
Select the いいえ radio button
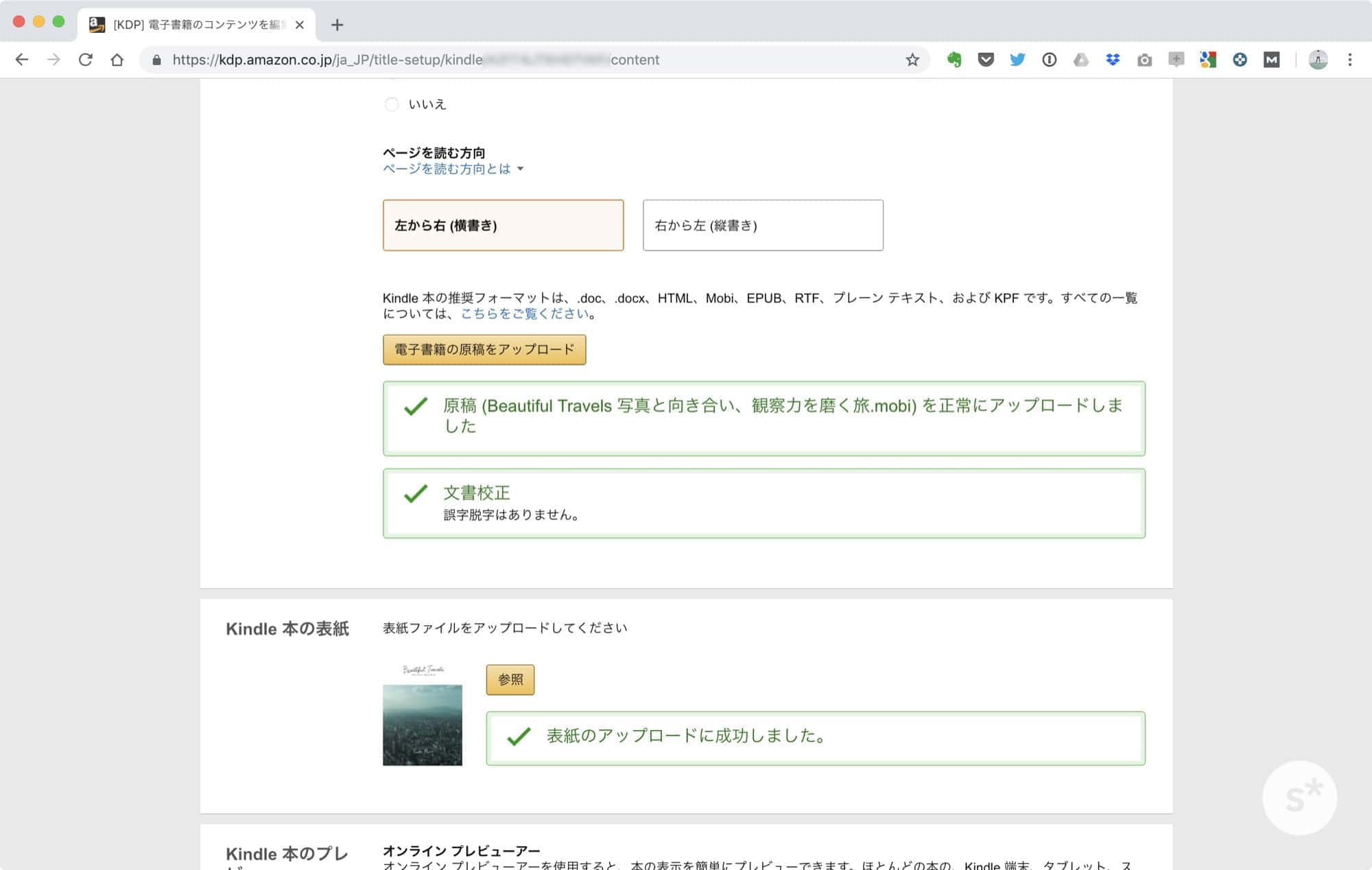coord(392,104)
